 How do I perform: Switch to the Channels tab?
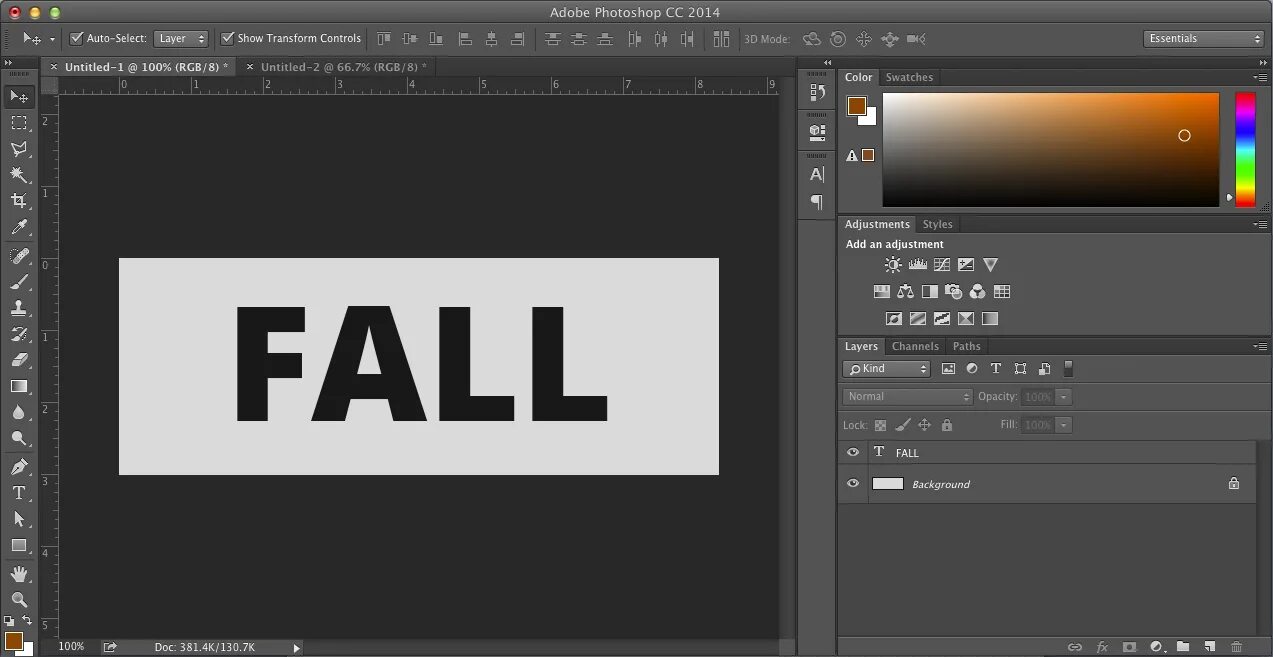pos(915,345)
